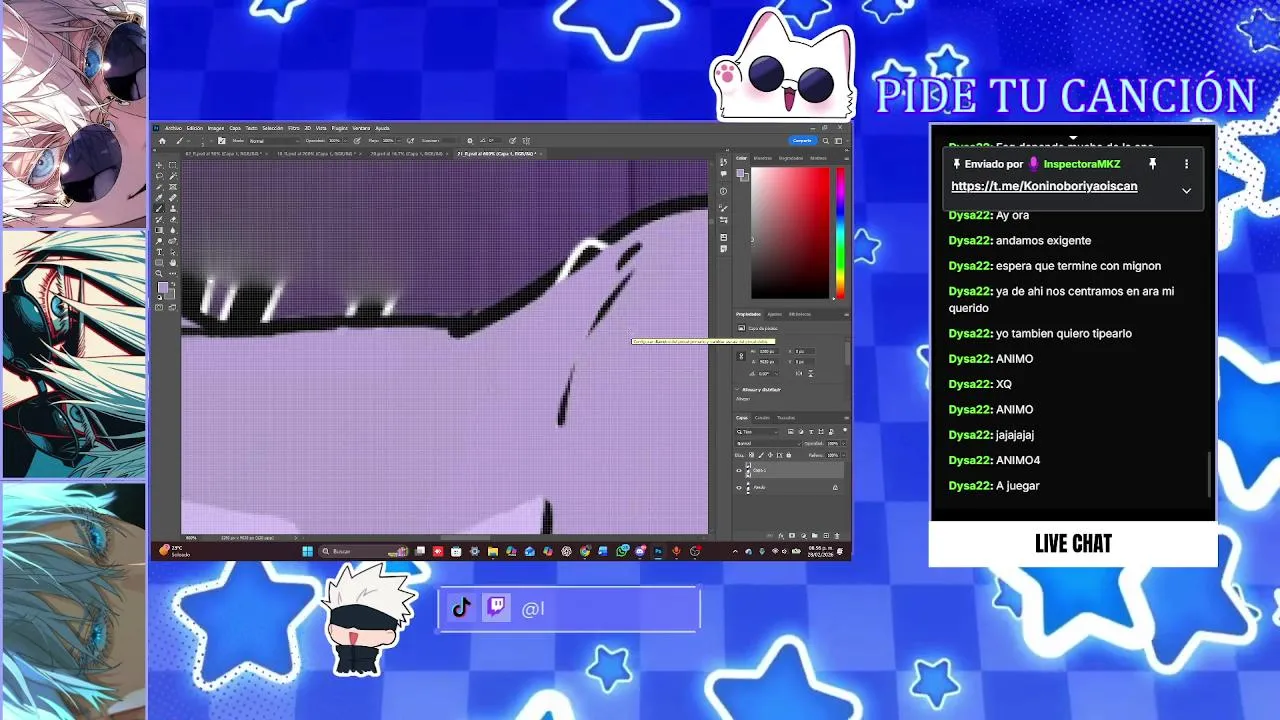Switch to the Muestras tab

(x=762, y=158)
